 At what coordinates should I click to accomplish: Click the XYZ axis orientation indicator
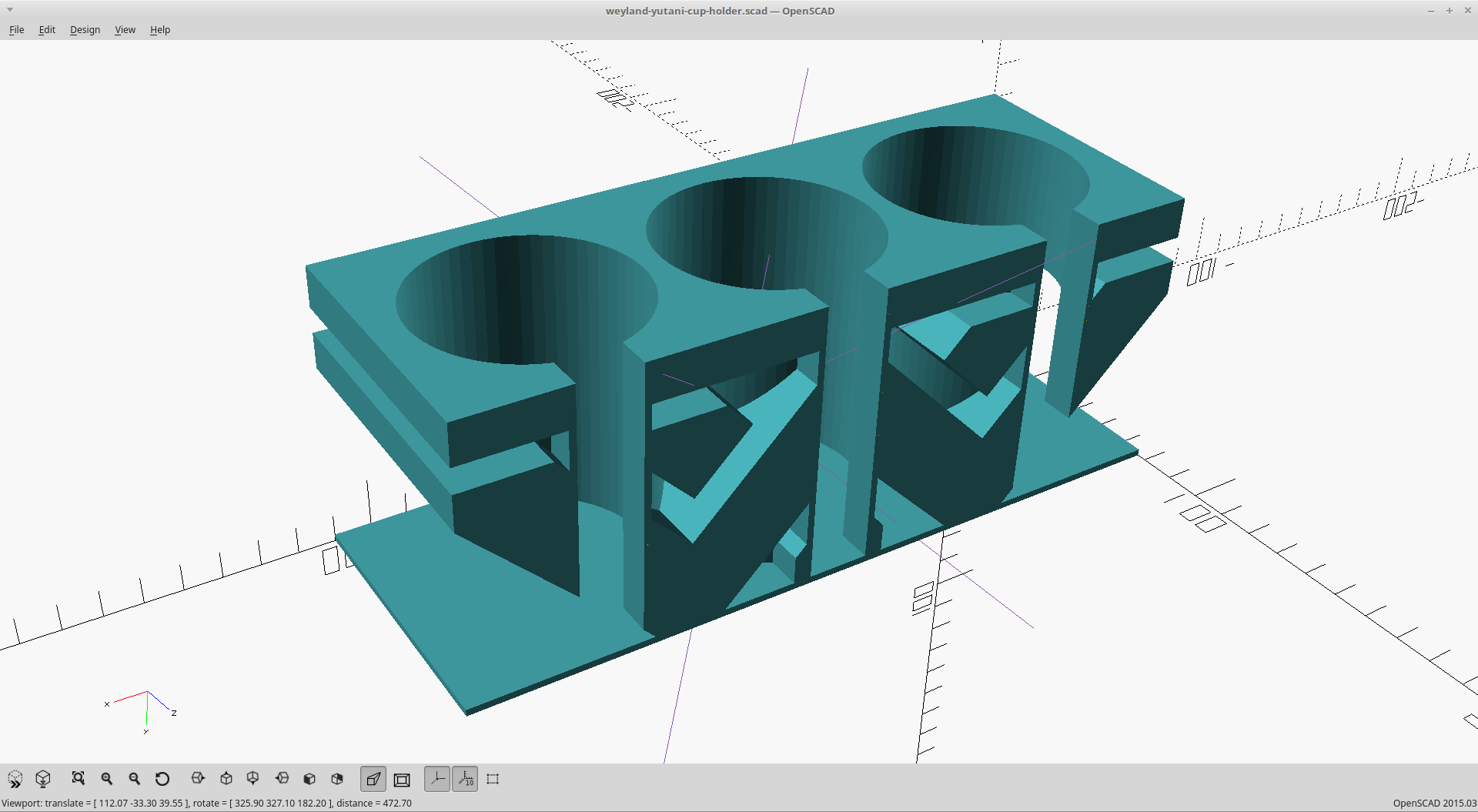[142, 712]
